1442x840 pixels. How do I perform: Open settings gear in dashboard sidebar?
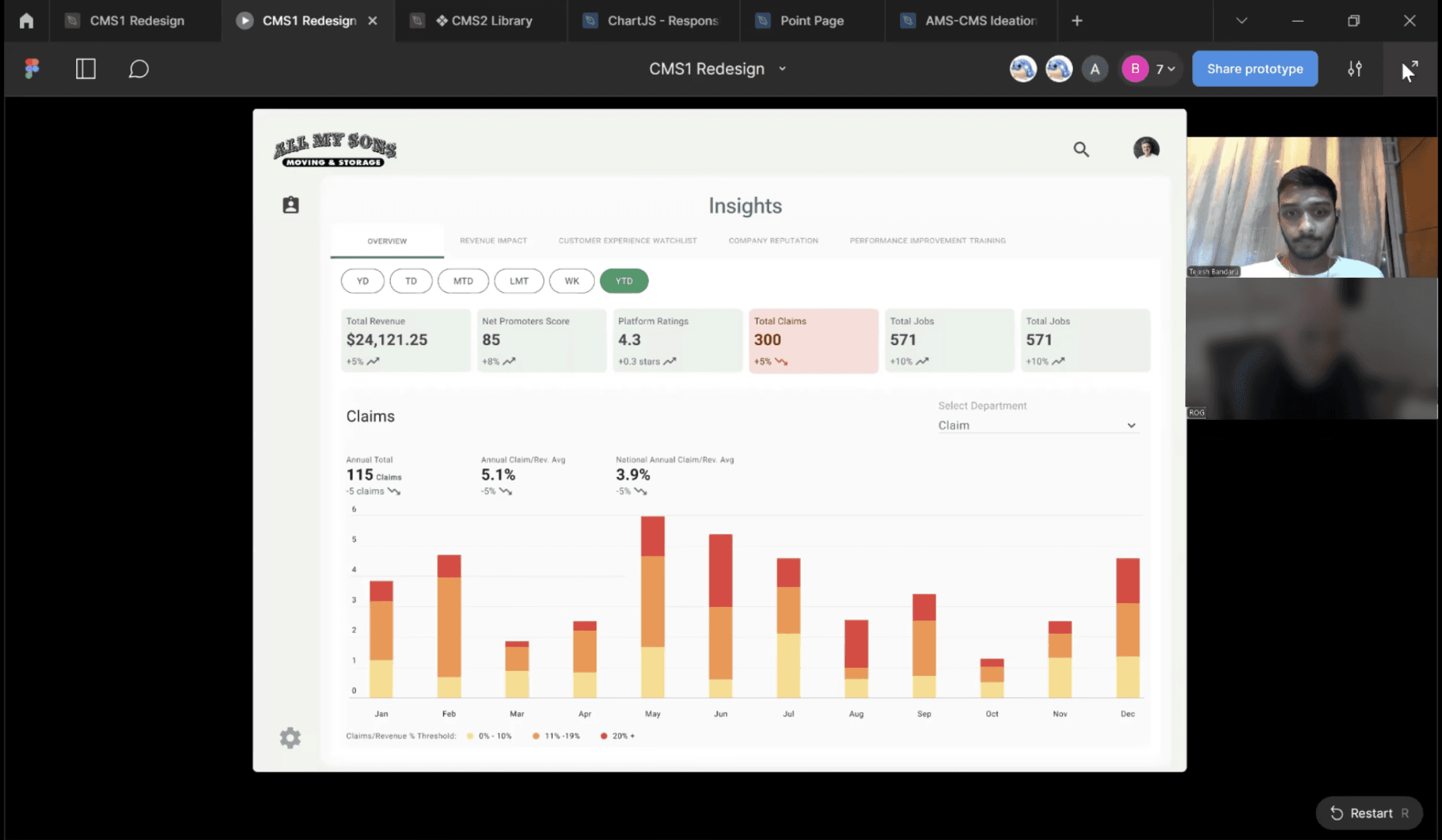290,738
